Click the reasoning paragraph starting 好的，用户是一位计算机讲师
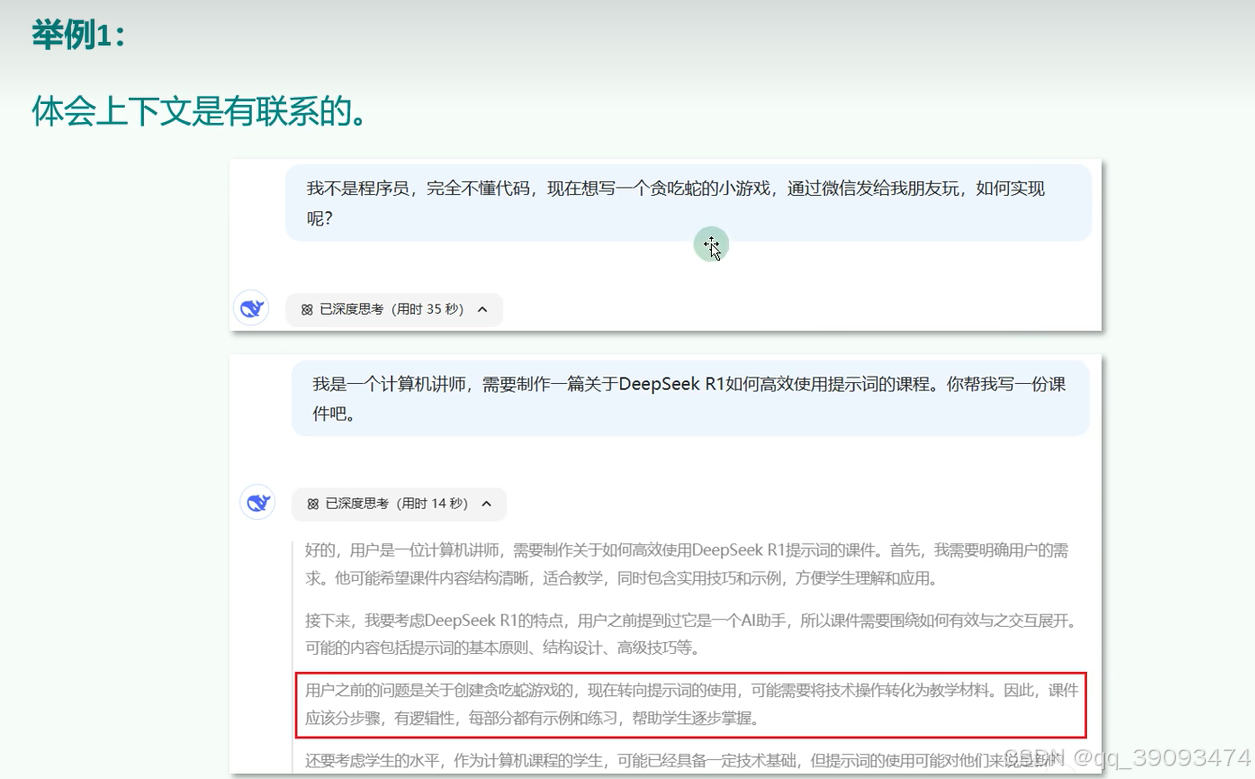 [687, 564]
